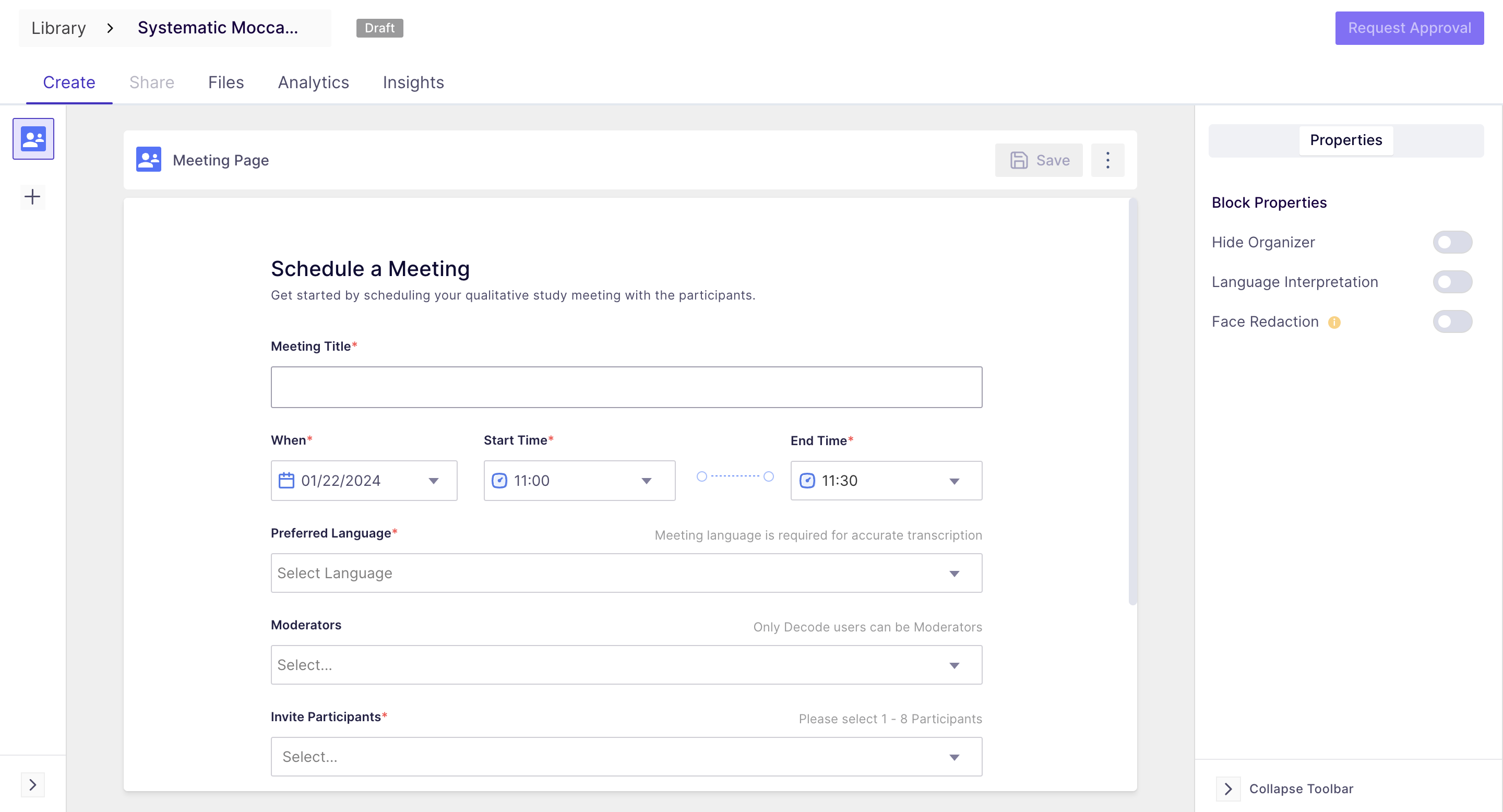Click the end handle of time range connector
1503x812 pixels.
769,476
